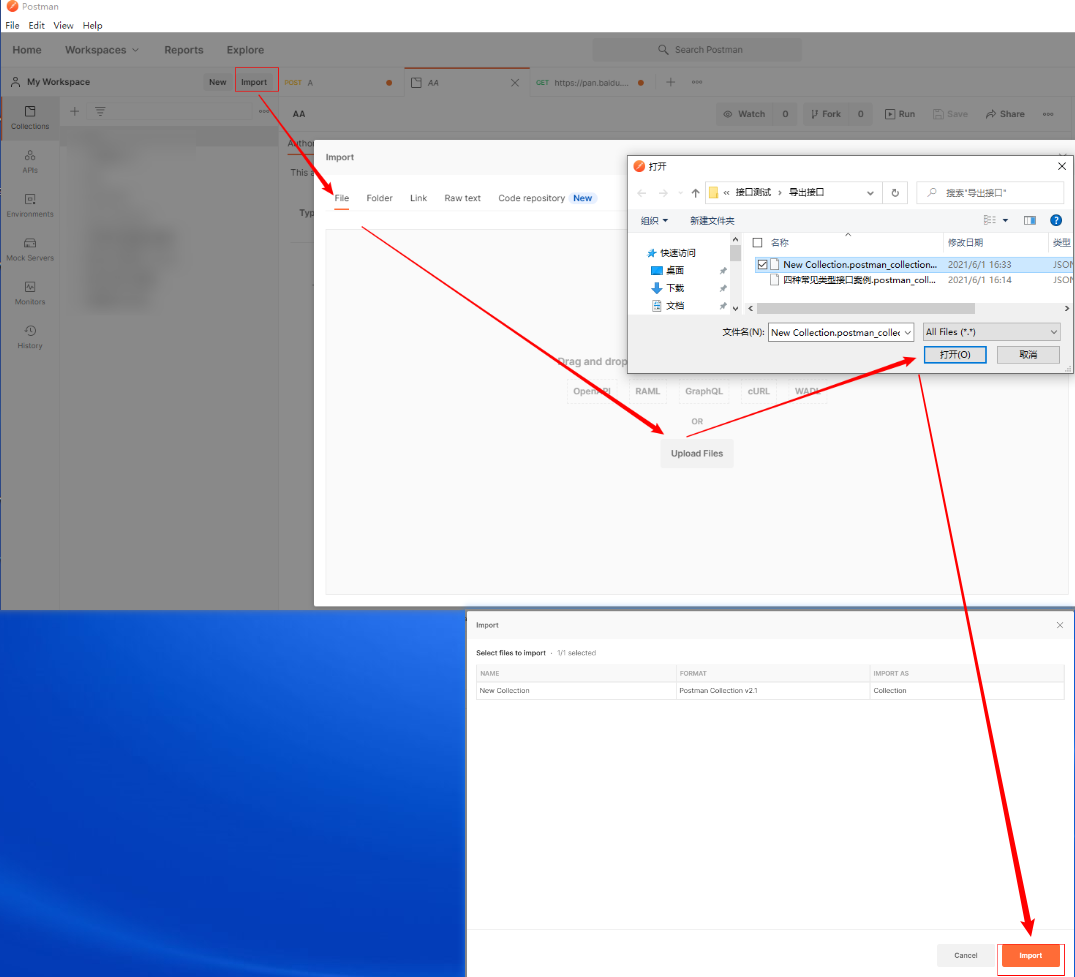Open the Edit menu
The image size is (1075, 977).
click(x=36, y=25)
